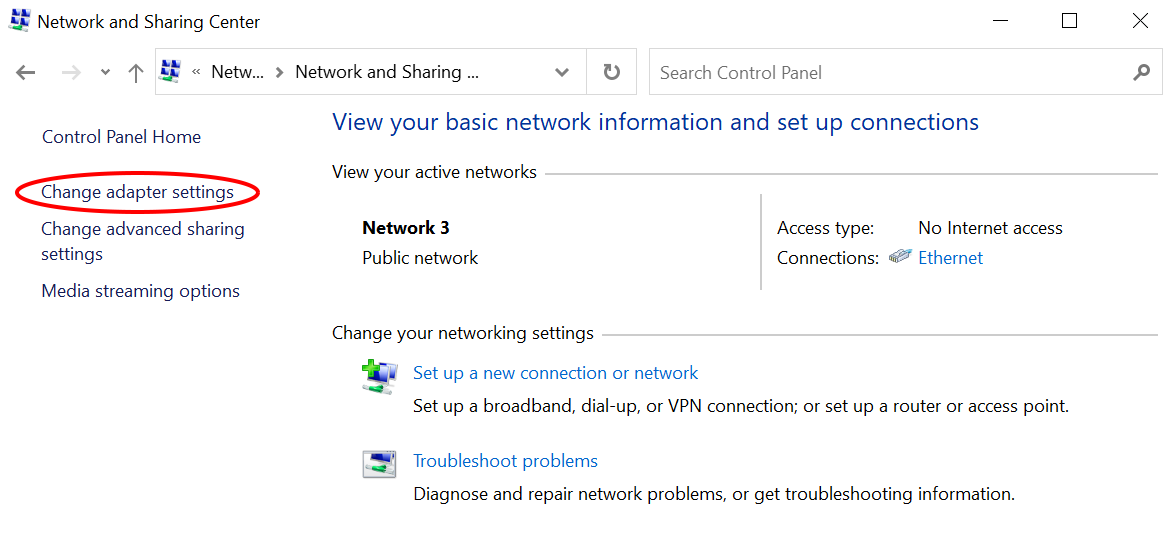Click the search magnifier icon
This screenshot has width=1171, height=560.
[x=1141, y=73]
